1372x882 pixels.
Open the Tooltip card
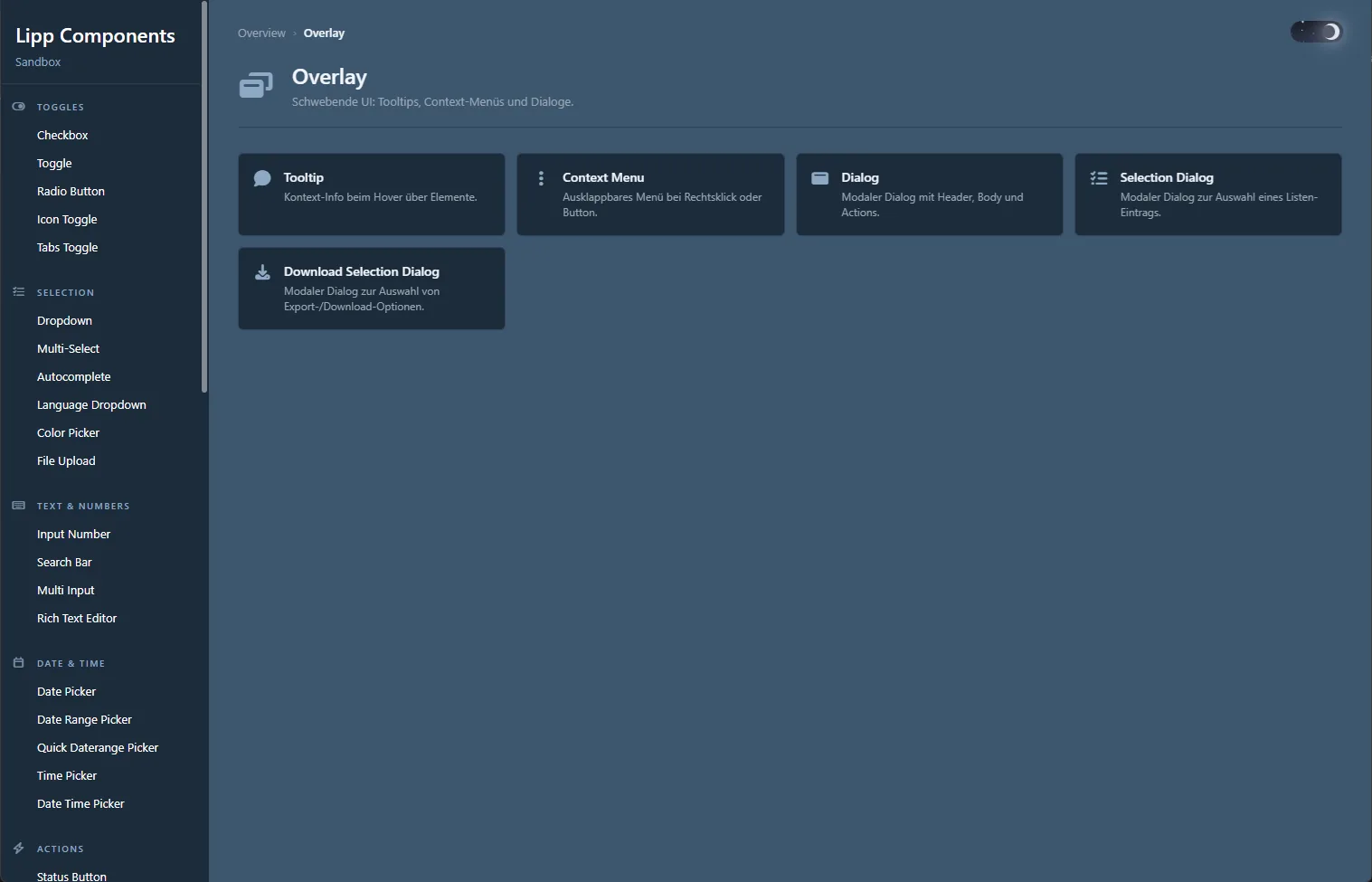point(372,194)
